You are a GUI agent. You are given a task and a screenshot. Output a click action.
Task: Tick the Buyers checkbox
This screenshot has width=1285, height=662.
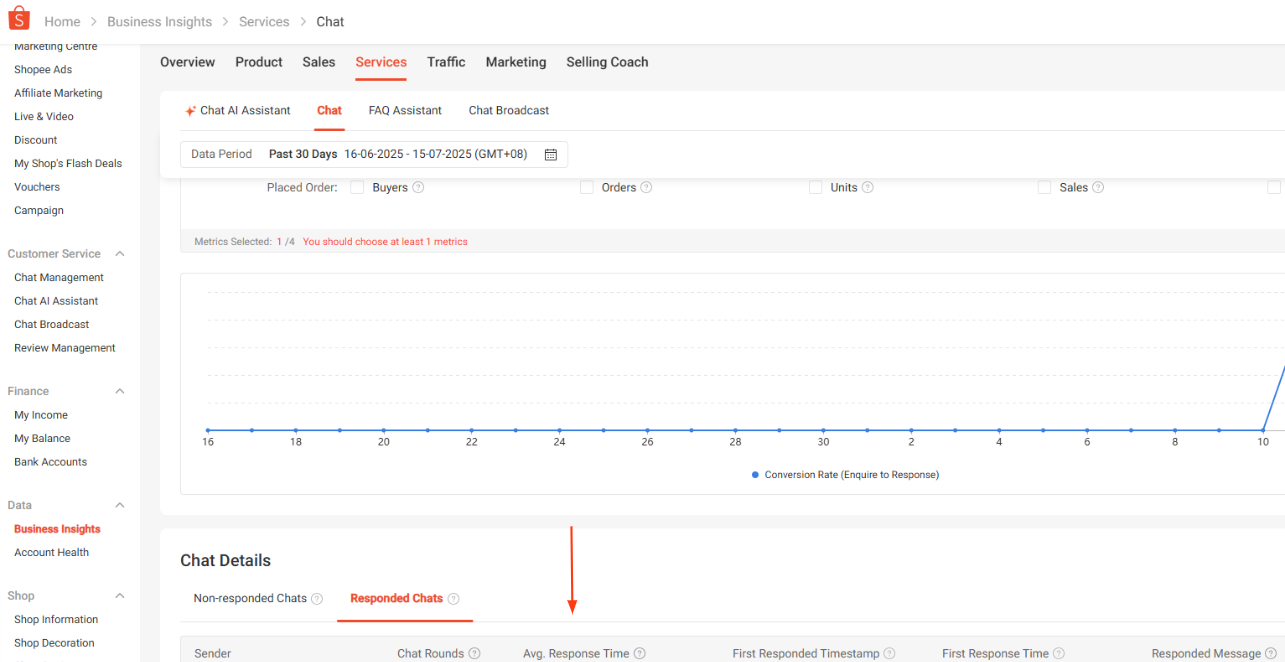click(357, 187)
